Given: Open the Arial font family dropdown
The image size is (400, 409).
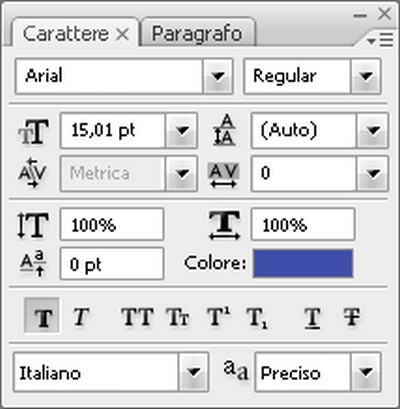Looking at the screenshot, I should pos(218,76).
